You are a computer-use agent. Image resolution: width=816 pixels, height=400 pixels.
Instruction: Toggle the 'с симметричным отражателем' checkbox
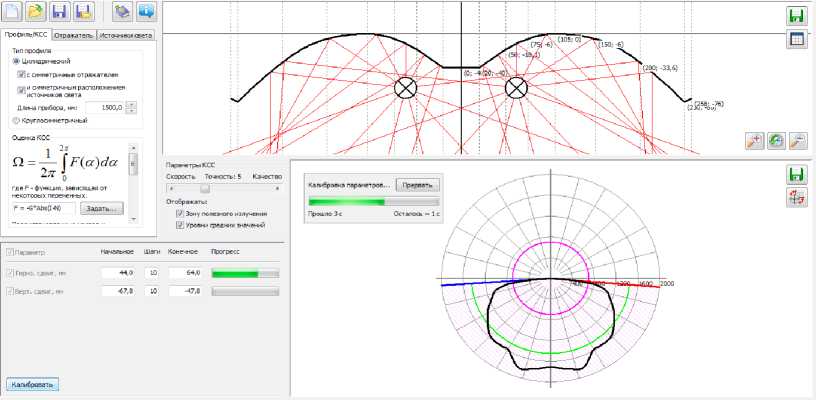(22, 74)
